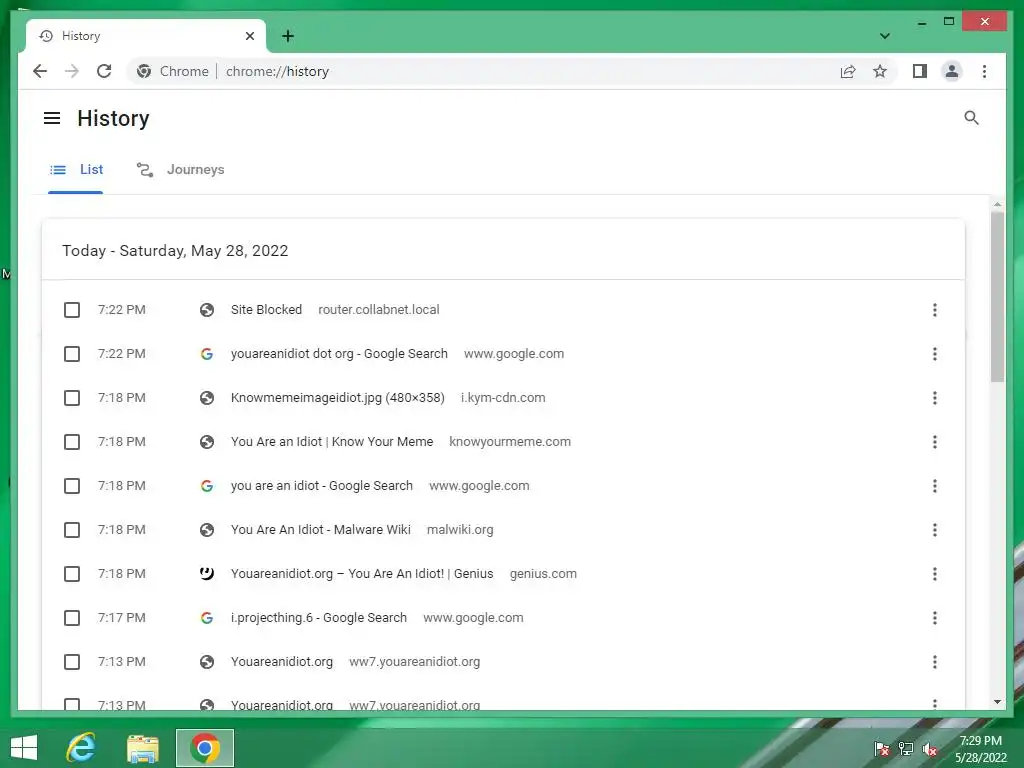Open actions menu for Know Your Meme entry
This screenshot has width=1024, height=768.
pos(935,442)
